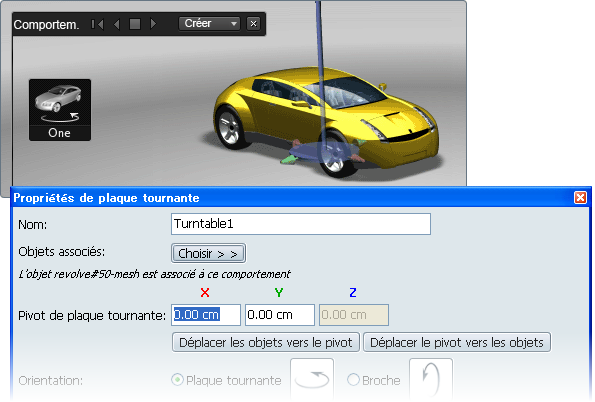Play the behavior animation

click(153, 24)
